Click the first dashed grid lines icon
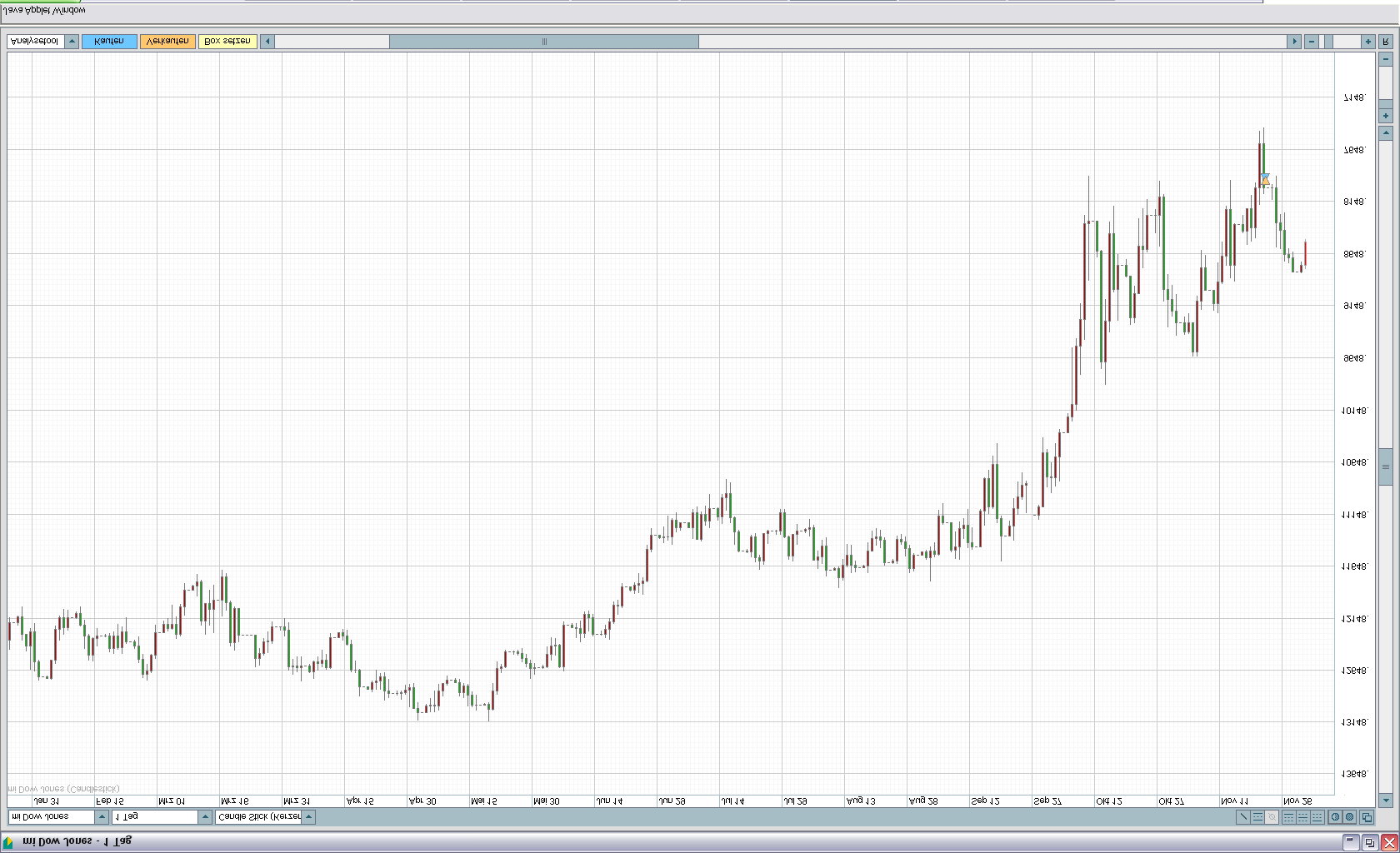Viewport: 1400px width, 853px height. pyautogui.click(x=1288, y=817)
